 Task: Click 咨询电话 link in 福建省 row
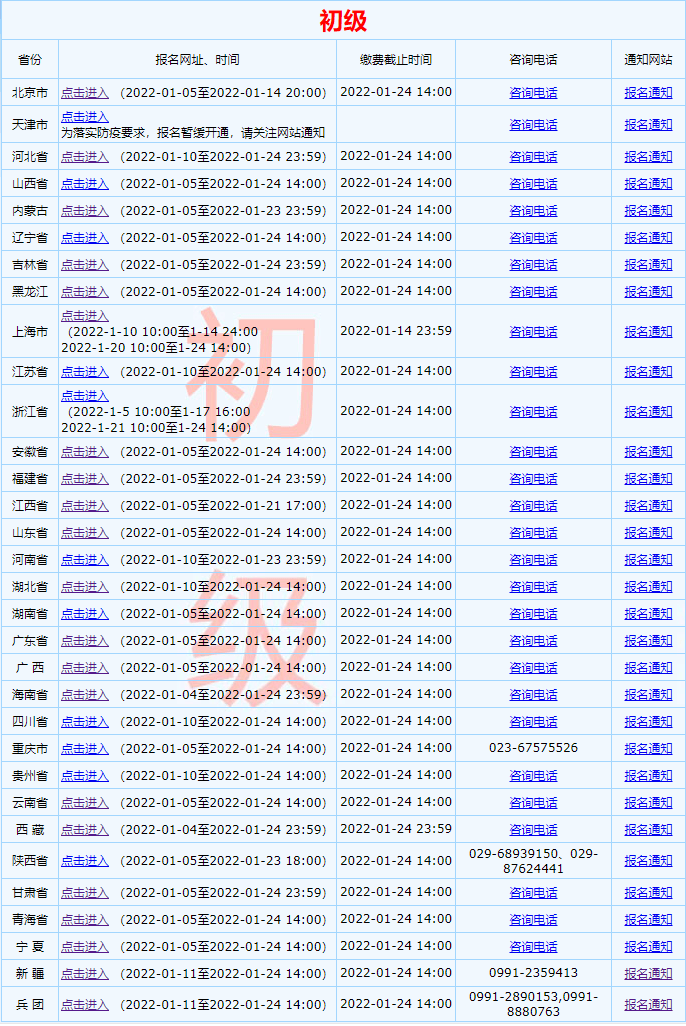pos(533,479)
